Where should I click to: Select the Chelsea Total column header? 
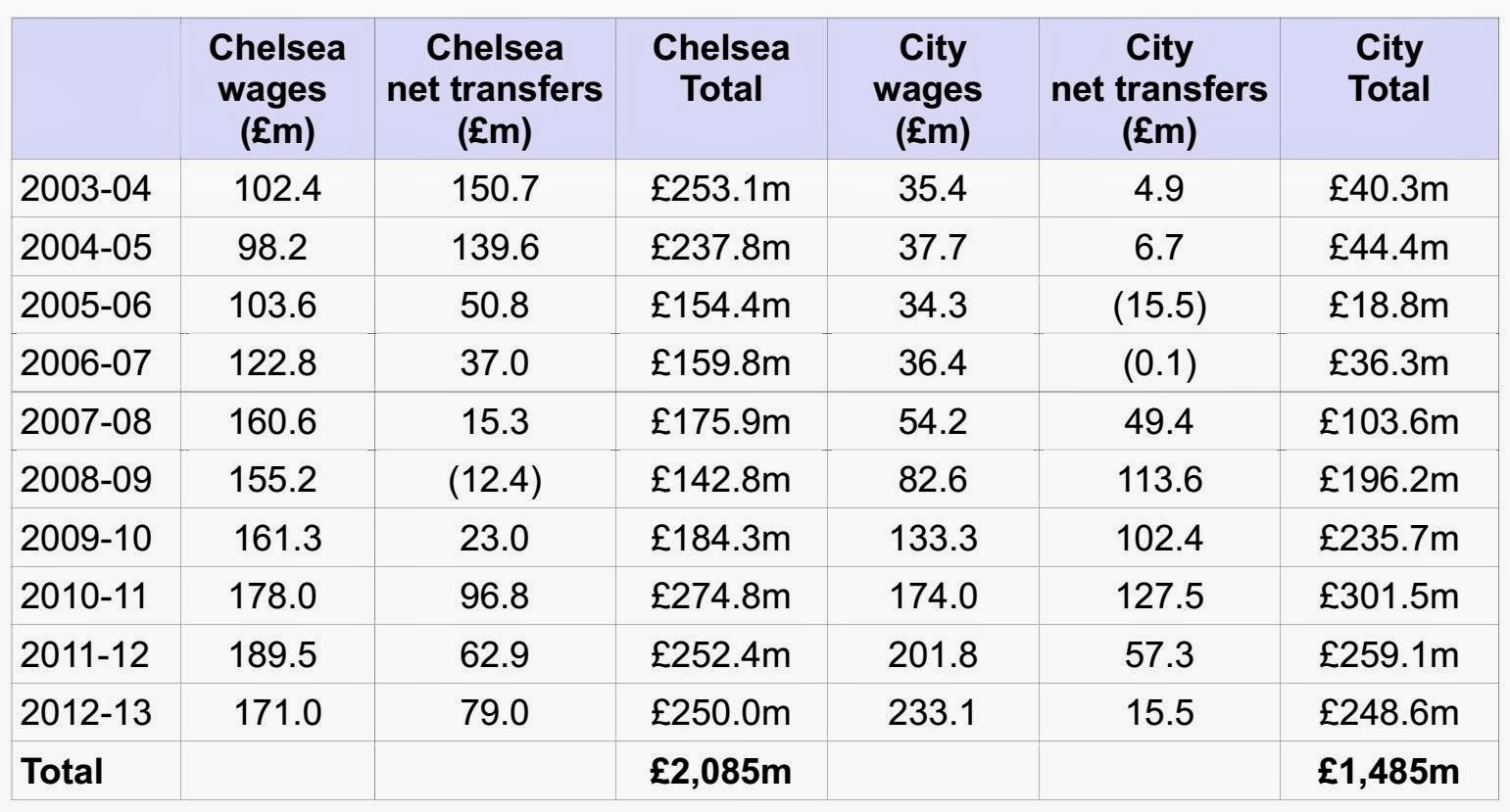721,69
